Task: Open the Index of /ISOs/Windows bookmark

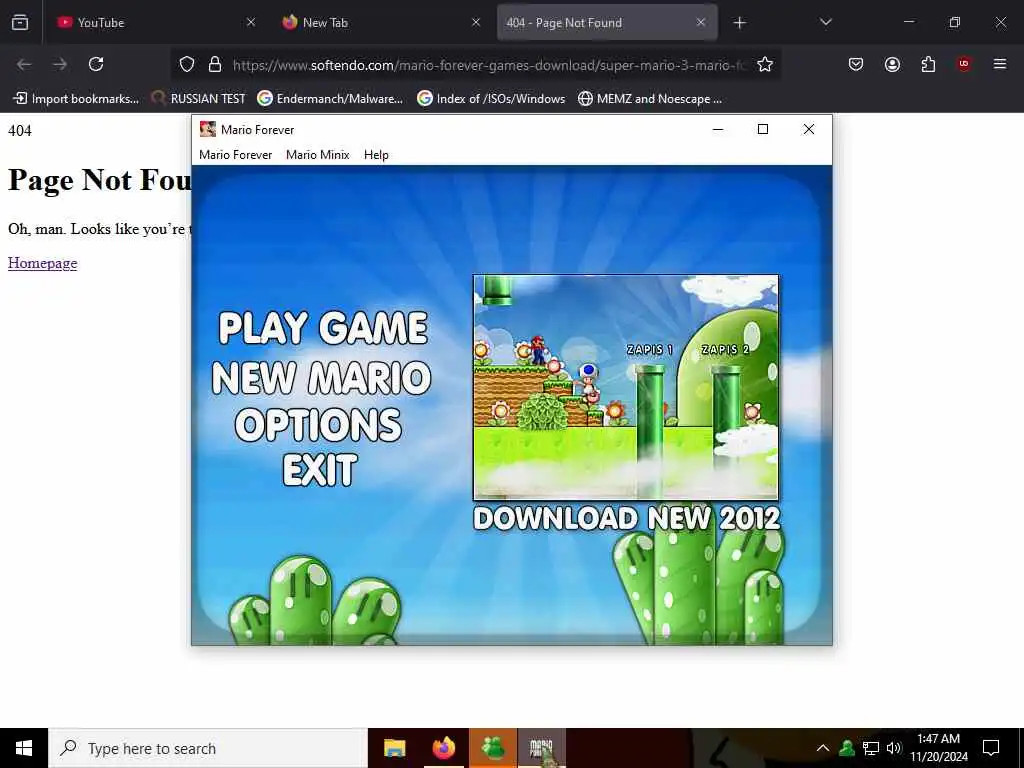Action: click(x=490, y=99)
